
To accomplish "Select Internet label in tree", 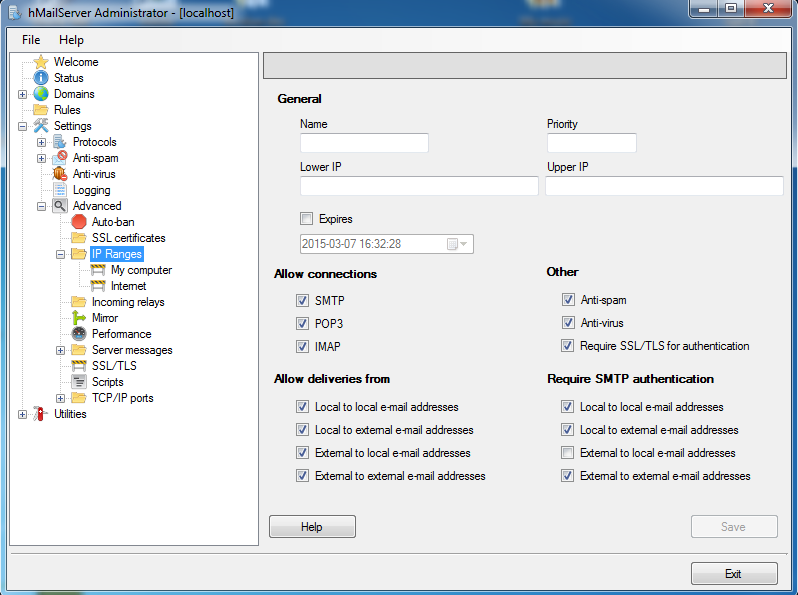I will [x=129, y=286].
